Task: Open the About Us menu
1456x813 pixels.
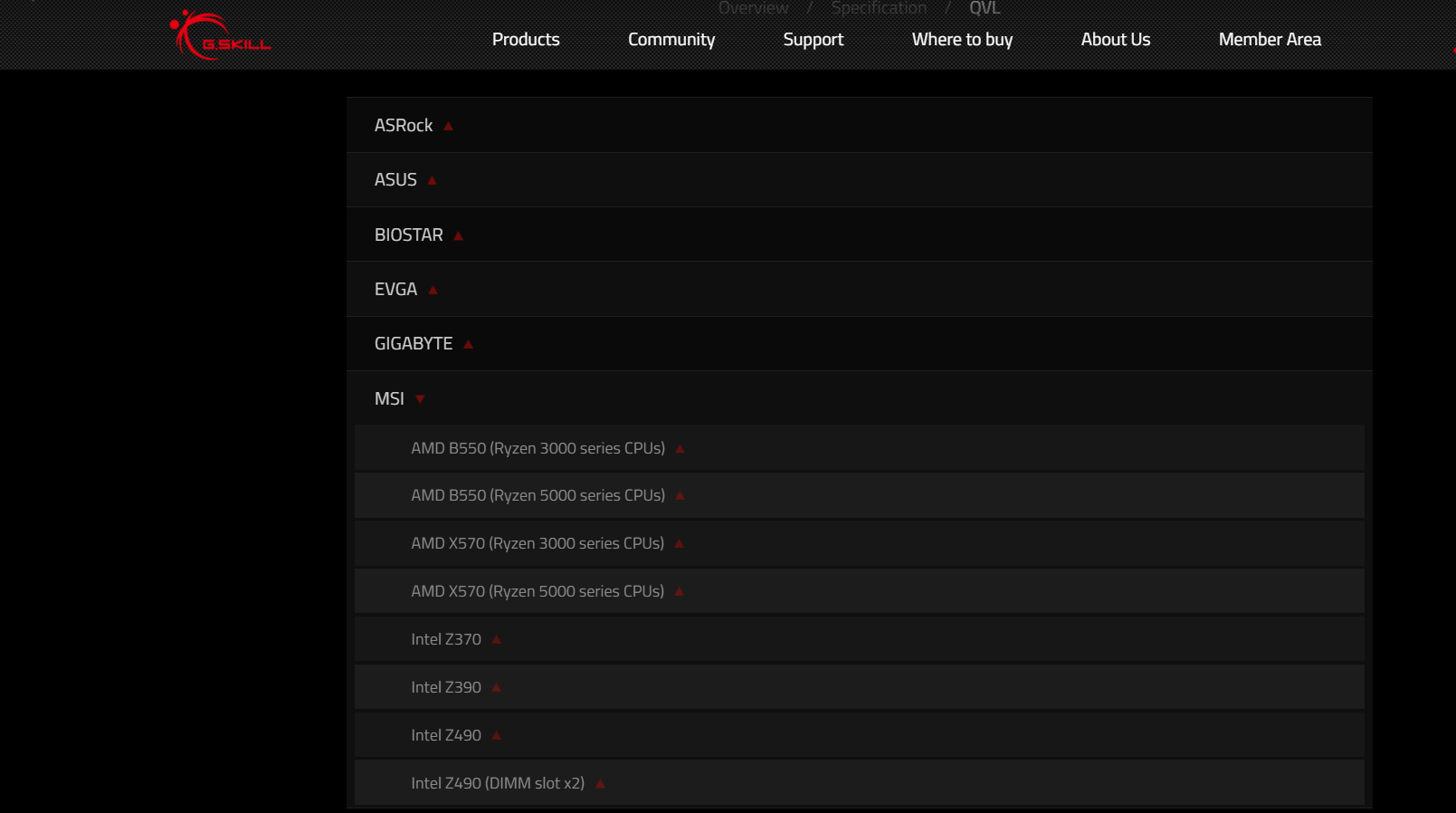Action: click(x=1116, y=40)
